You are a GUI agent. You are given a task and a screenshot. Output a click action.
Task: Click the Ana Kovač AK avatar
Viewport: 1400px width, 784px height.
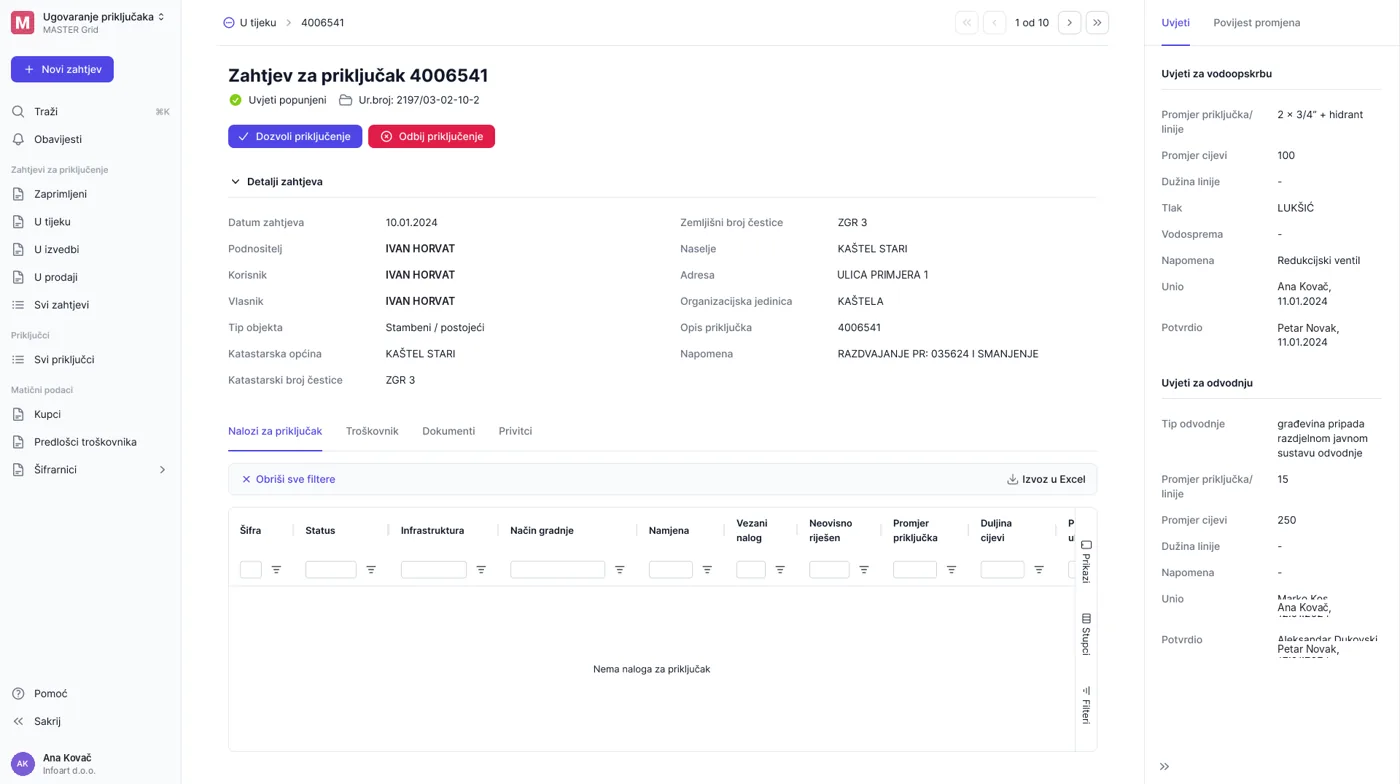pyautogui.click(x=22, y=763)
